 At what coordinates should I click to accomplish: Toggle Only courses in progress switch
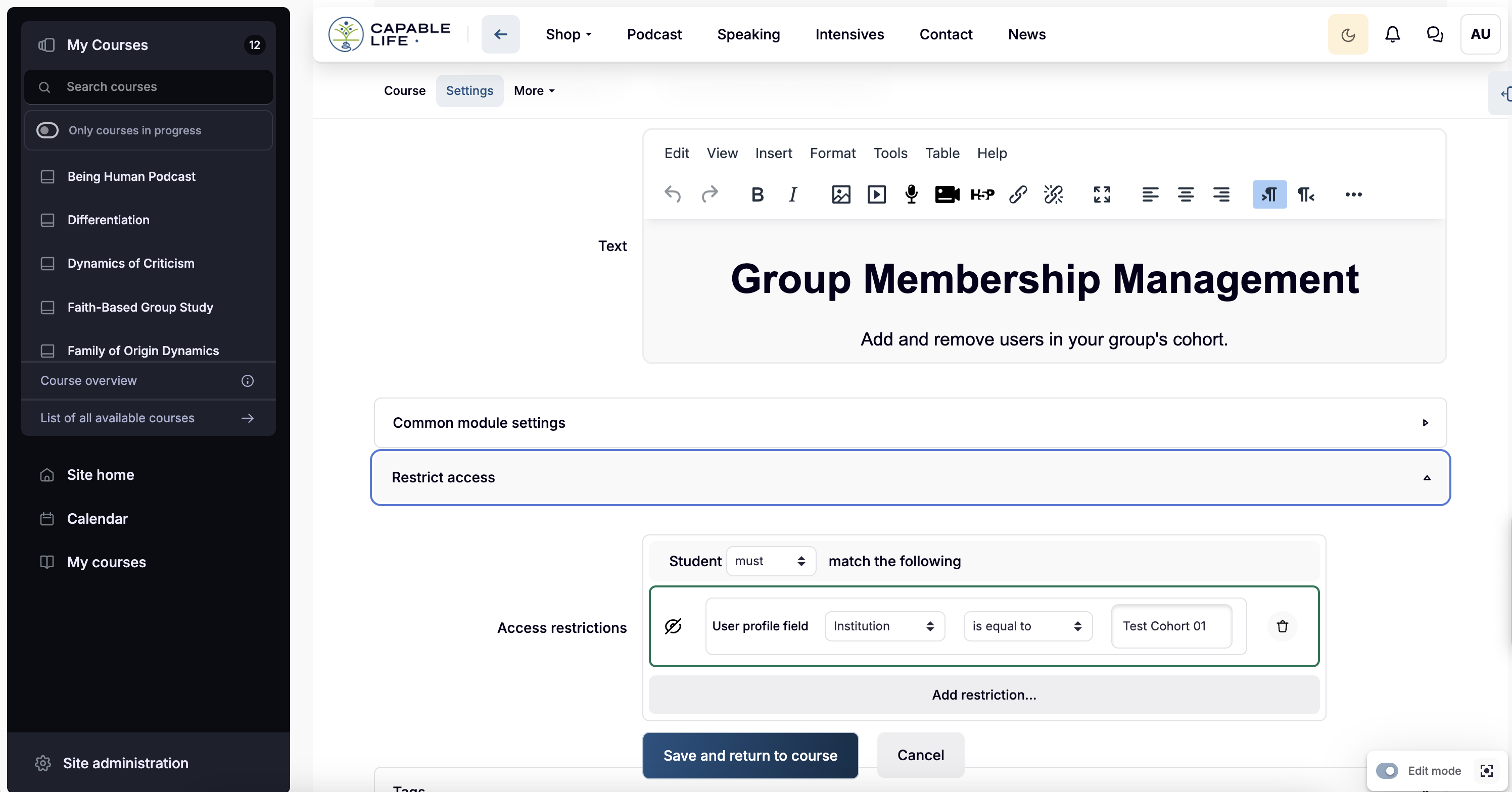[x=48, y=130]
